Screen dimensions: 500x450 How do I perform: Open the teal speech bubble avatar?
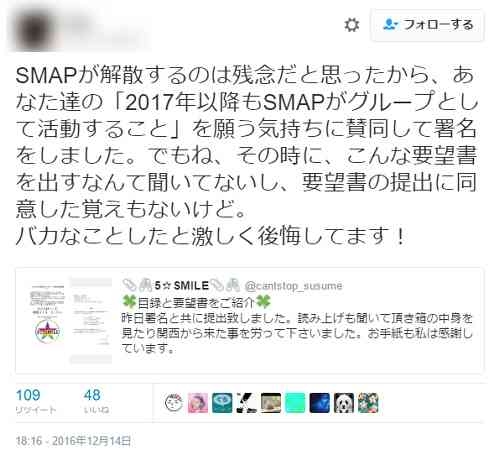coord(222,403)
